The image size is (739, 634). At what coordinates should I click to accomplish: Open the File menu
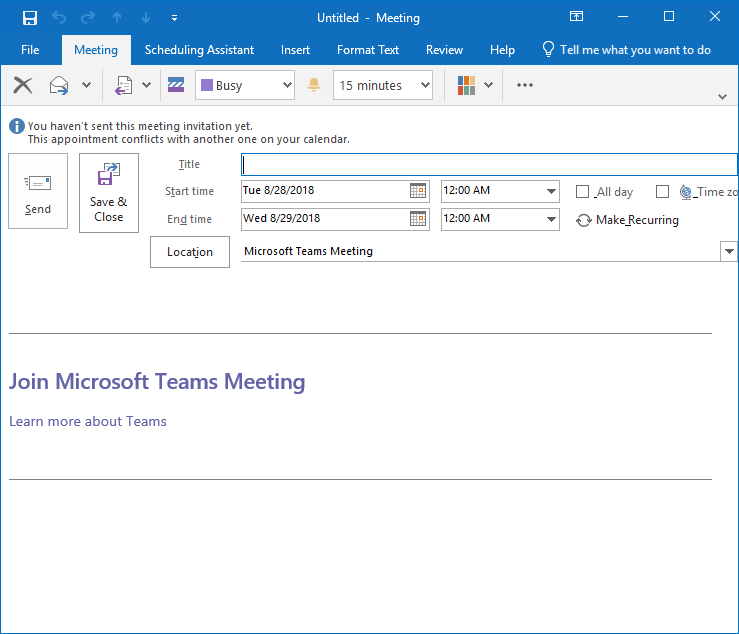click(x=30, y=50)
